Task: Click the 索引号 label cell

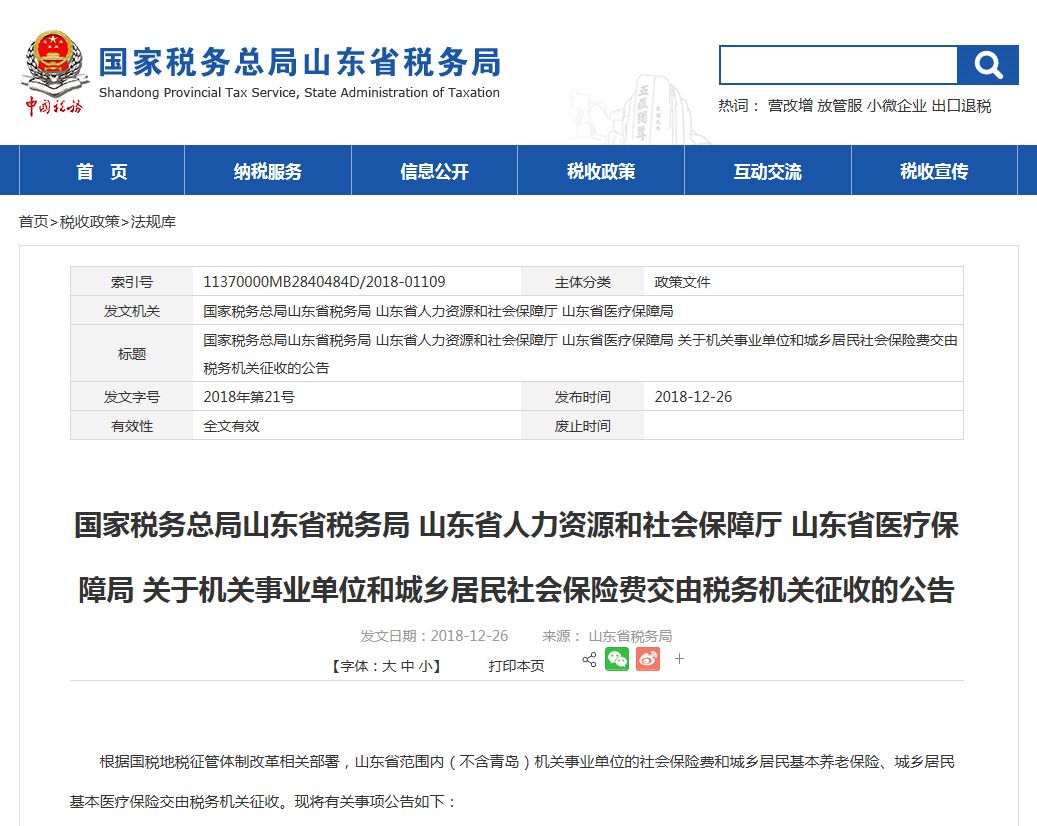Action: click(132, 282)
